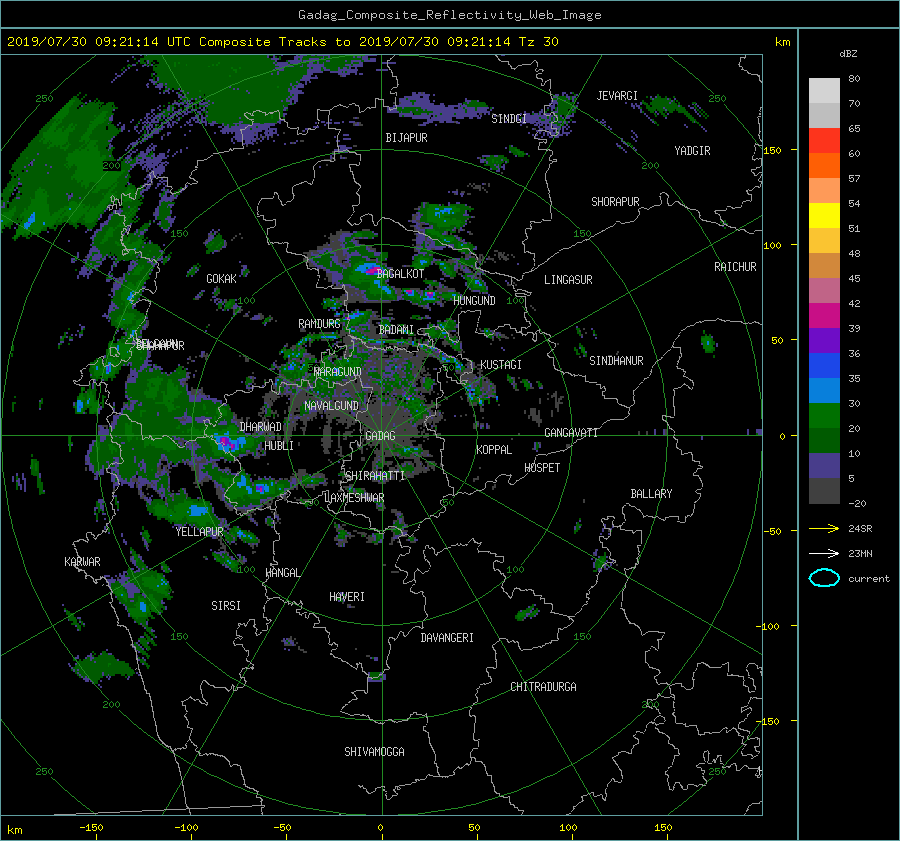Click the BALLARY label on the map
Viewport: 900px width, 841px height.
(651, 494)
